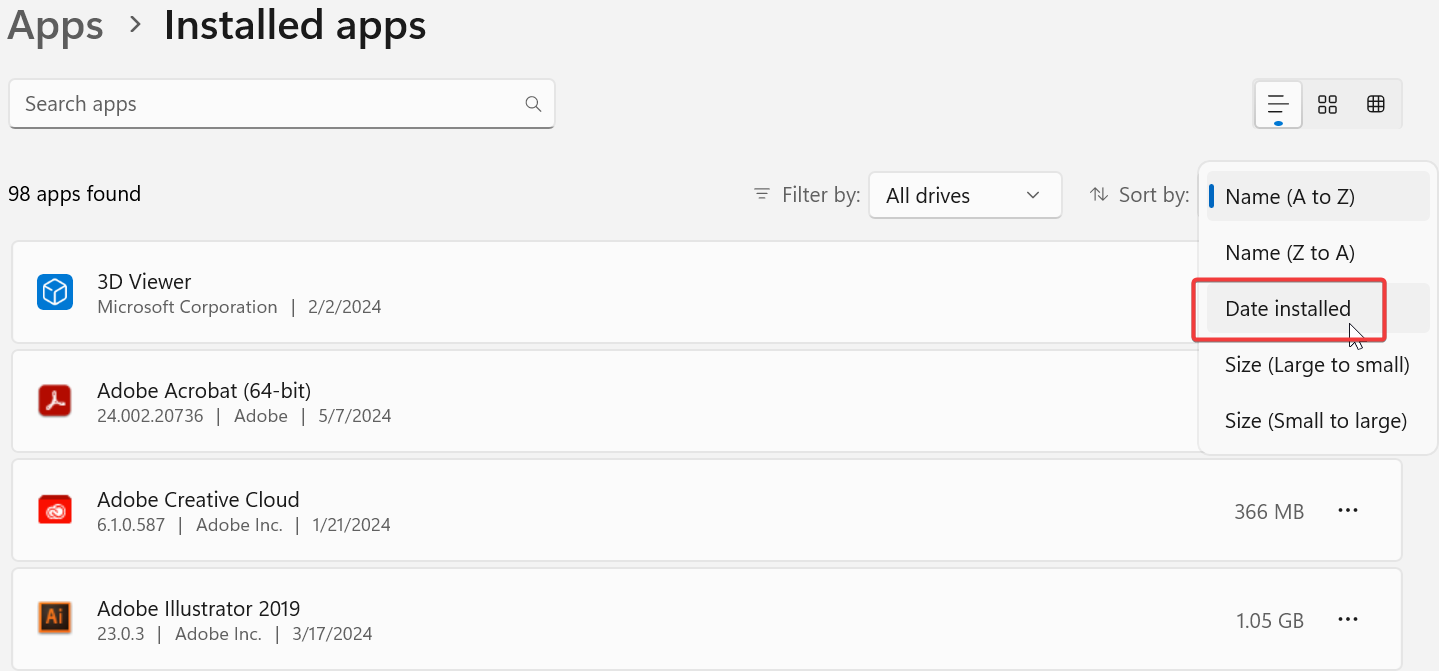Pick Size (Small to large) option
1439x671 pixels.
[1316, 421]
